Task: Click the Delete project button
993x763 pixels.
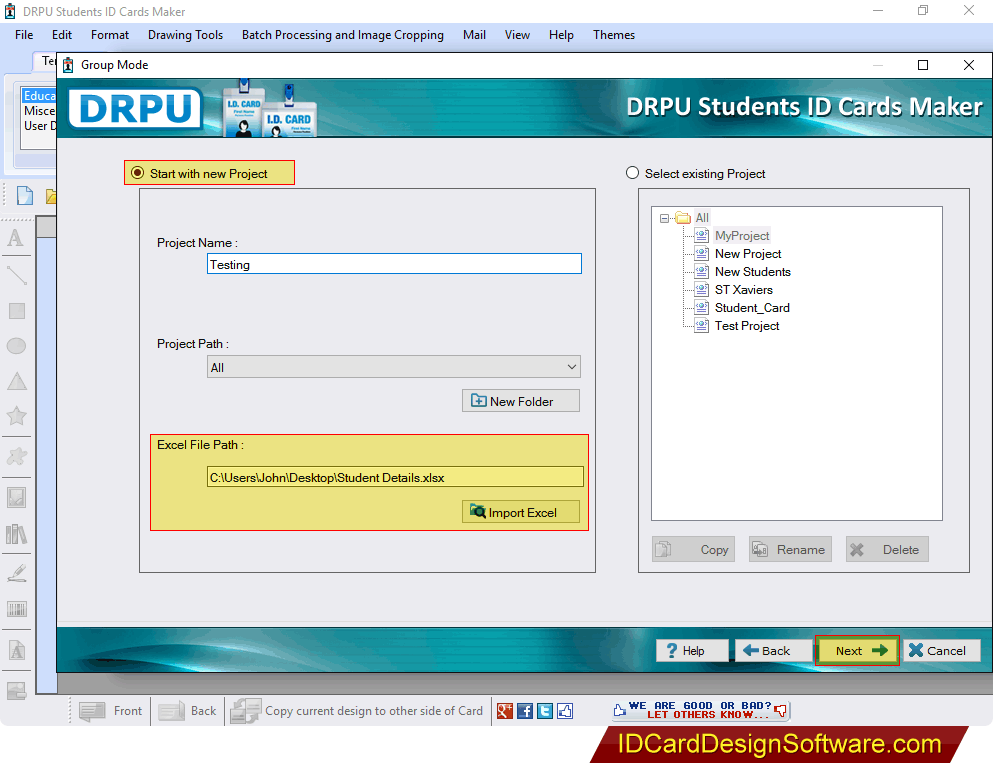Action: coord(887,550)
